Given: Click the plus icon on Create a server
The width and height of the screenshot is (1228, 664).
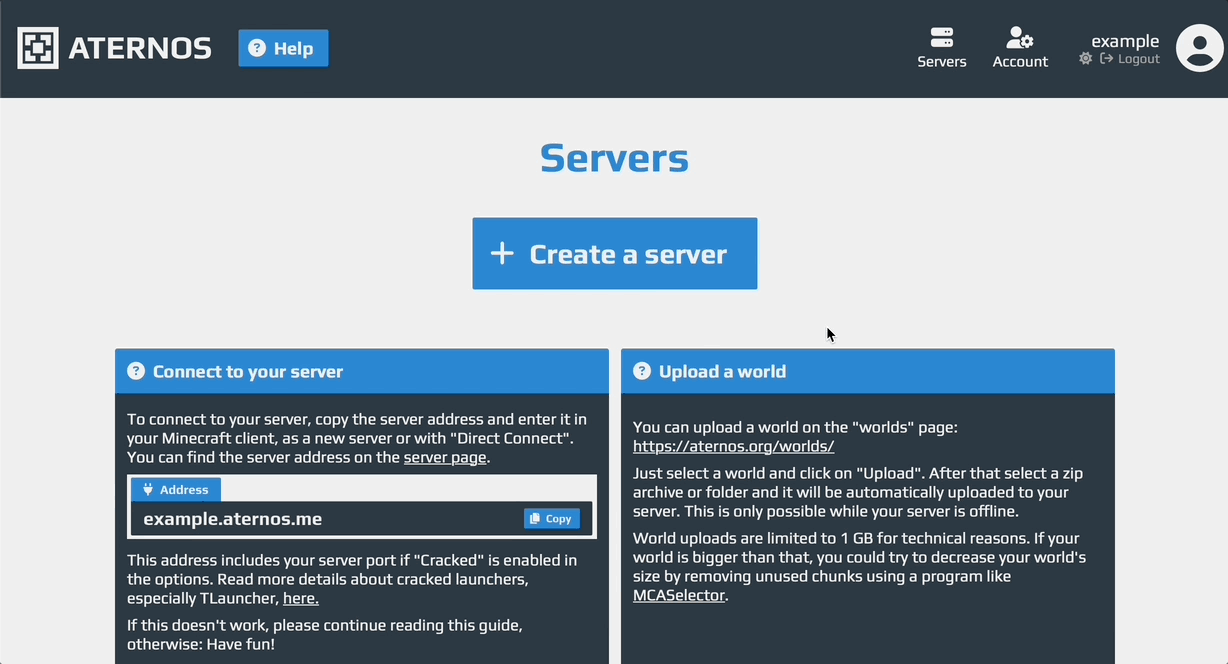Looking at the screenshot, I should (x=502, y=254).
